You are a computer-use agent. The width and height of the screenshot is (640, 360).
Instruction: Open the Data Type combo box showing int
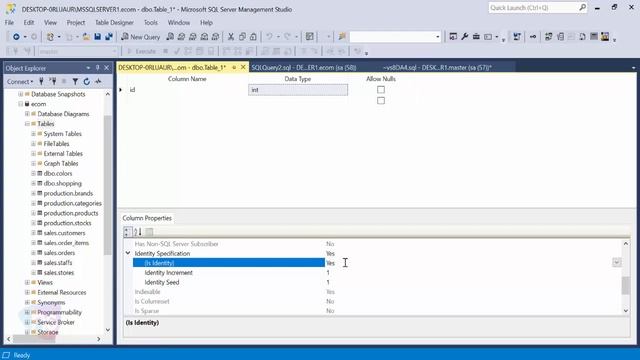(298, 90)
